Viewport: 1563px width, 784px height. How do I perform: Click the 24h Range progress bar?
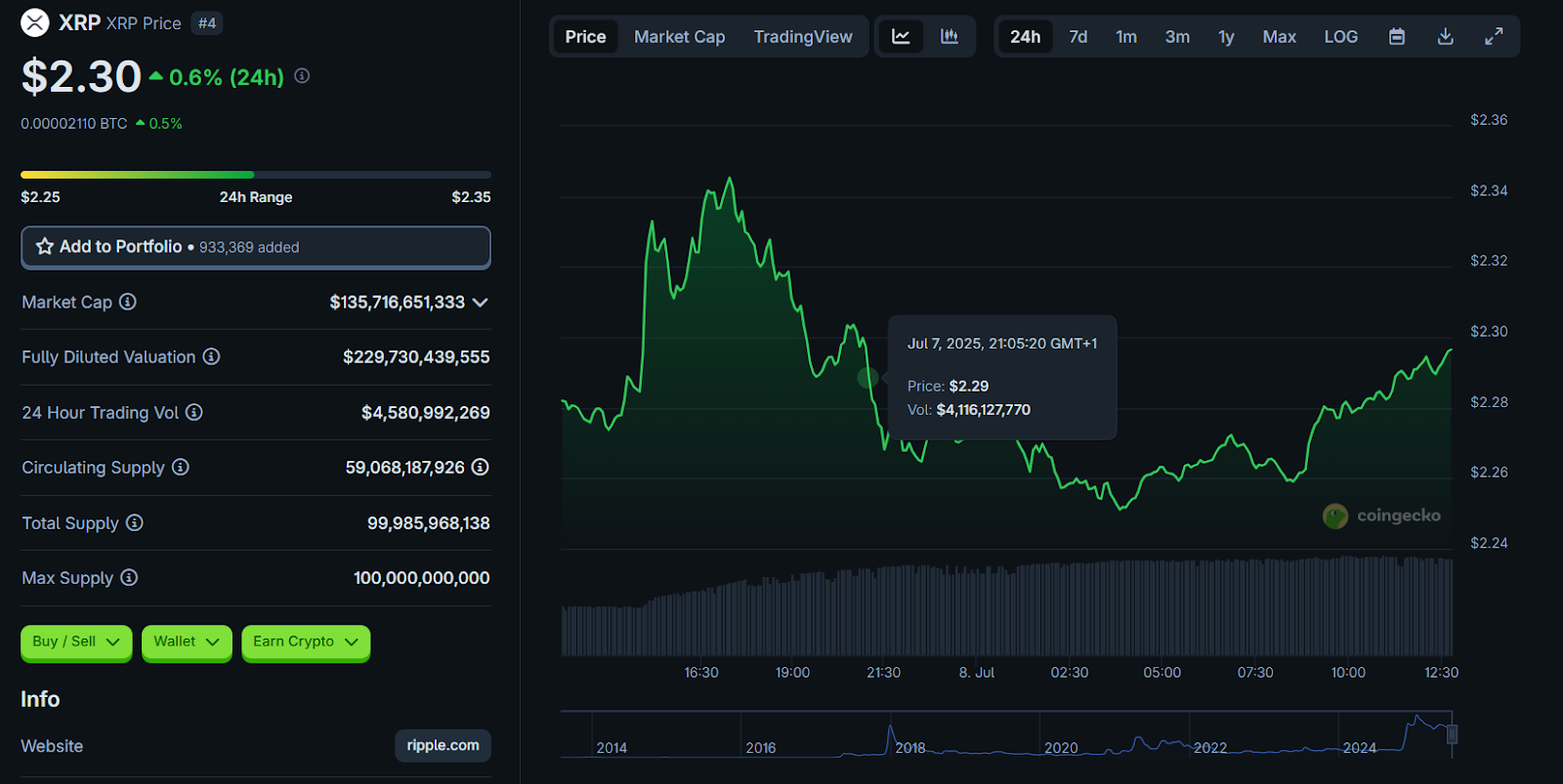(256, 175)
